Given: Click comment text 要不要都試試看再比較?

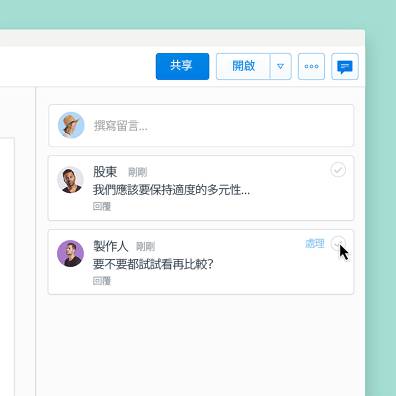Looking at the screenshot, I should (x=153, y=264).
